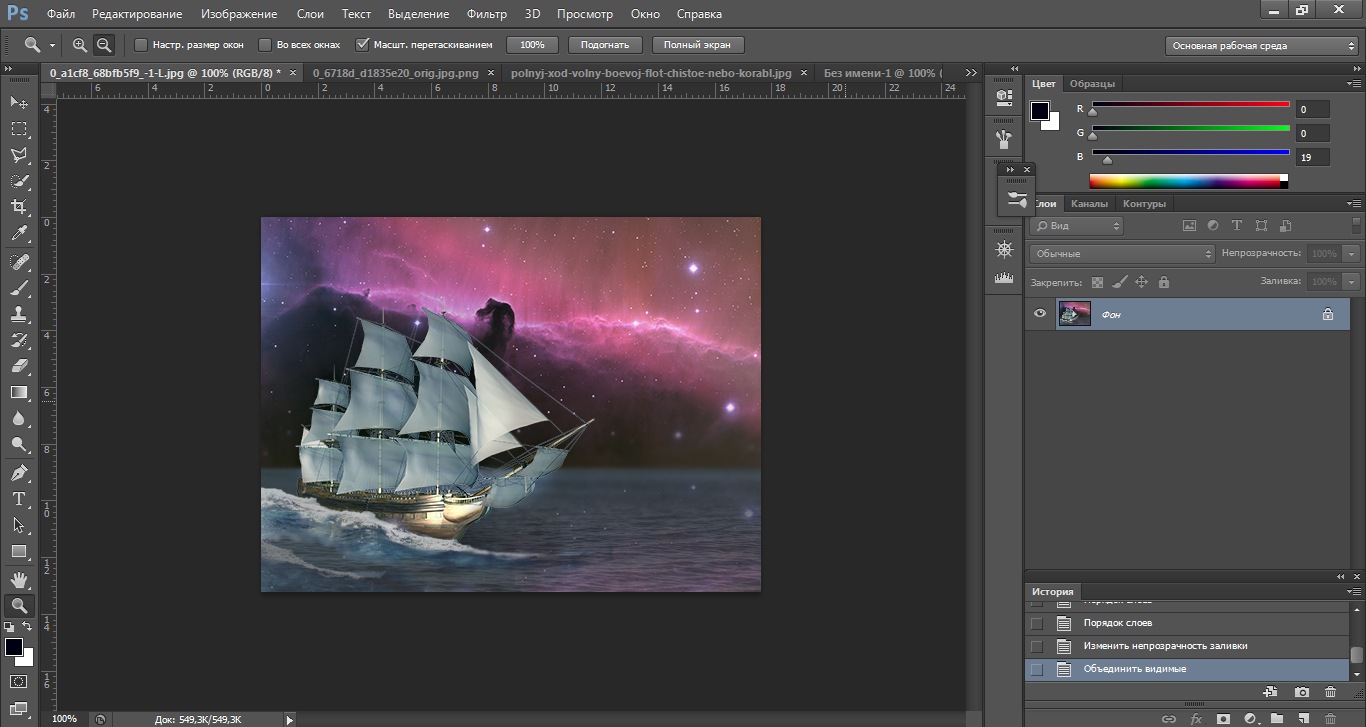The width and height of the screenshot is (1366, 727).
Task: Expand hidden document tabs double arrow
Action: click(969, 73)
